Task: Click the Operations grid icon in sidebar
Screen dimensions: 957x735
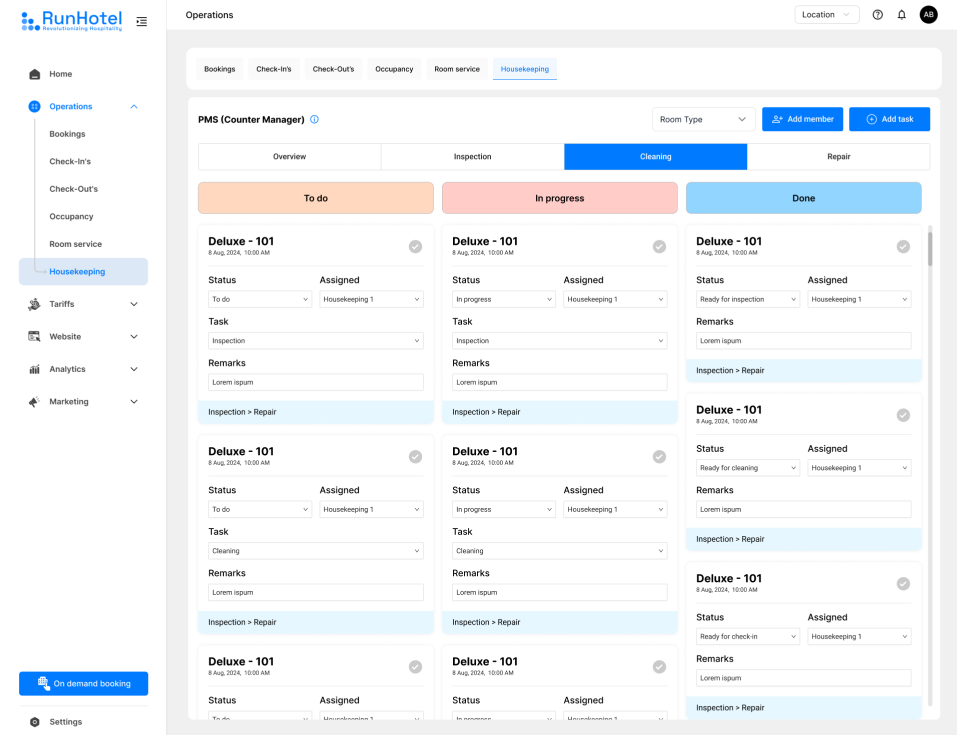Action: click(x=34, y=106)
